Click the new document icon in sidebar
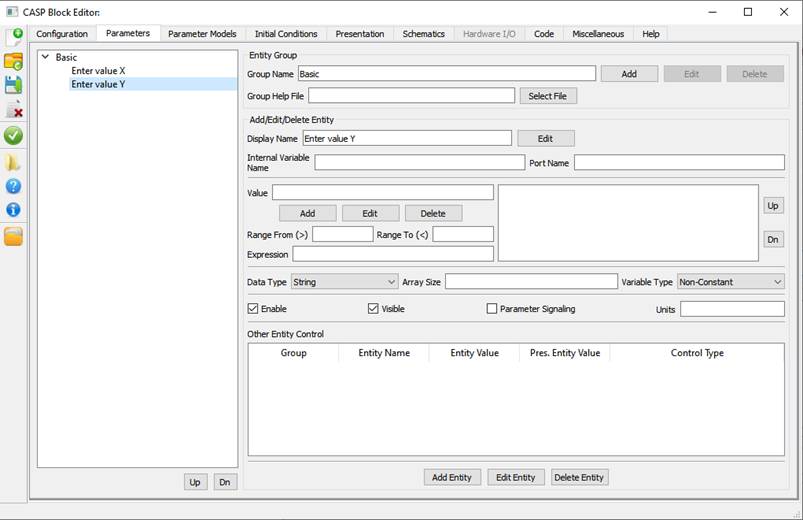 [x=14, y=38]
